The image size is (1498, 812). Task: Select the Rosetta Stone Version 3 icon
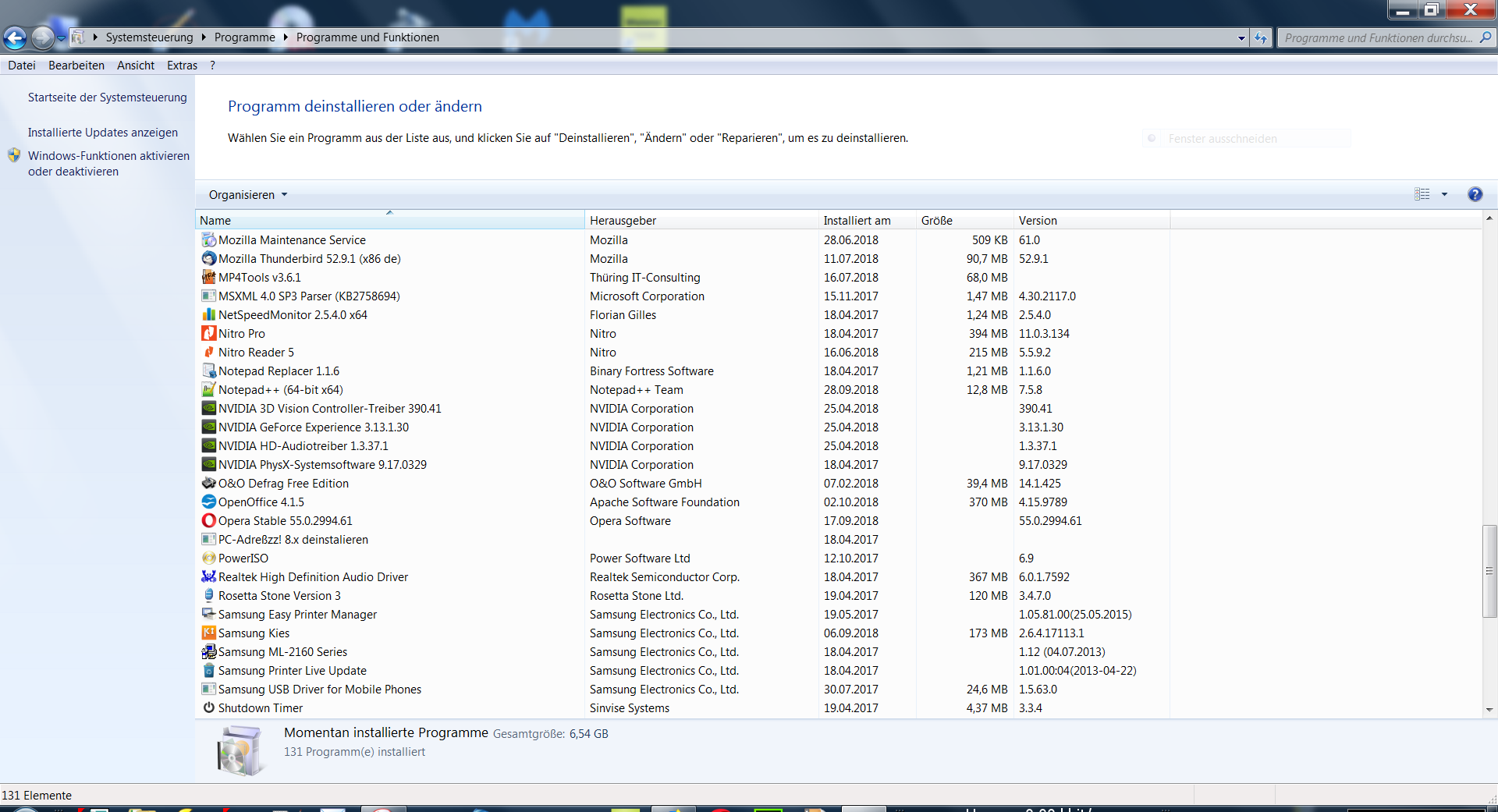pyautogui.click(x=208, y=595)
